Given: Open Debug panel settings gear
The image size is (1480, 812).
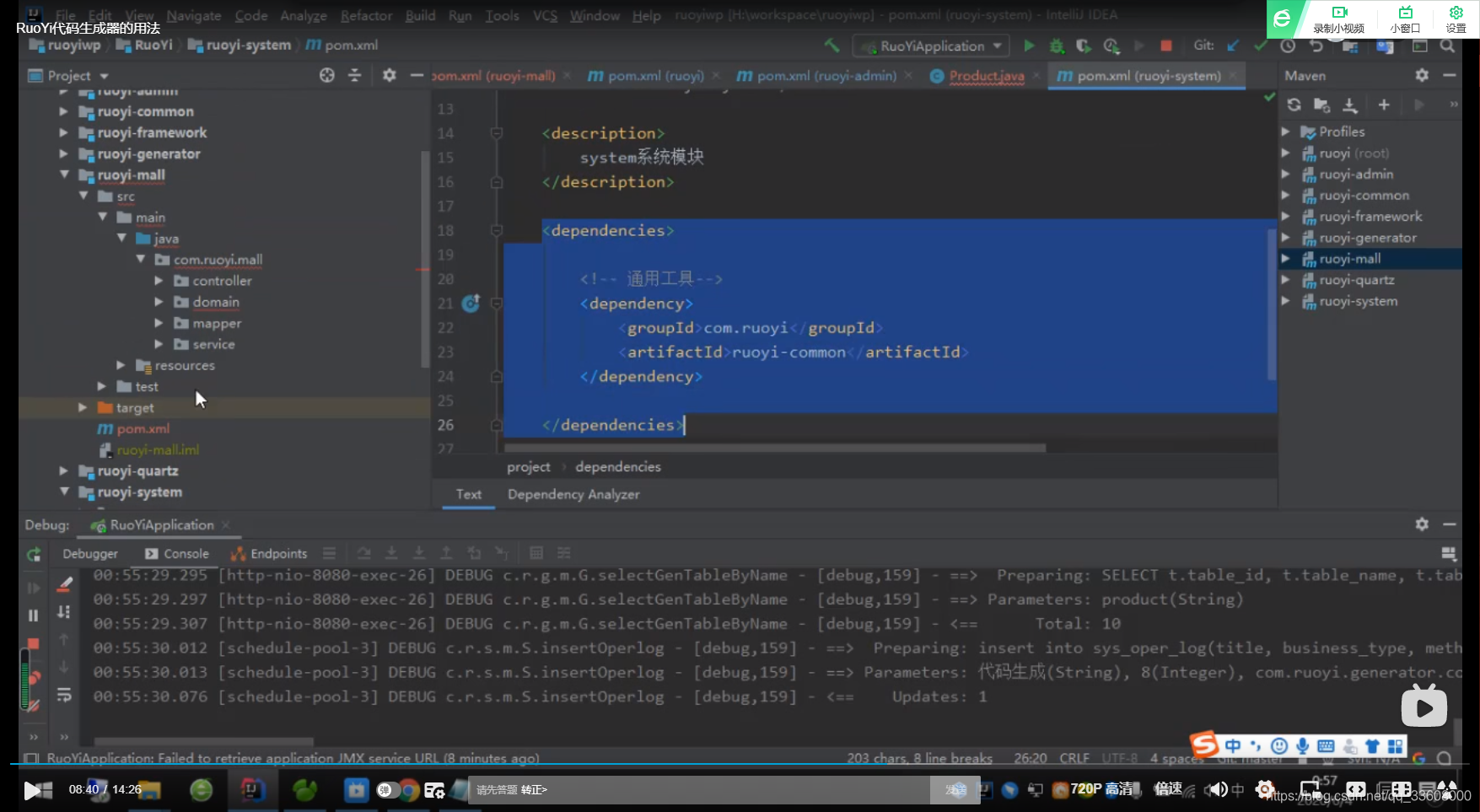Looking at the screenshot, I should (x=1422, y=524).
